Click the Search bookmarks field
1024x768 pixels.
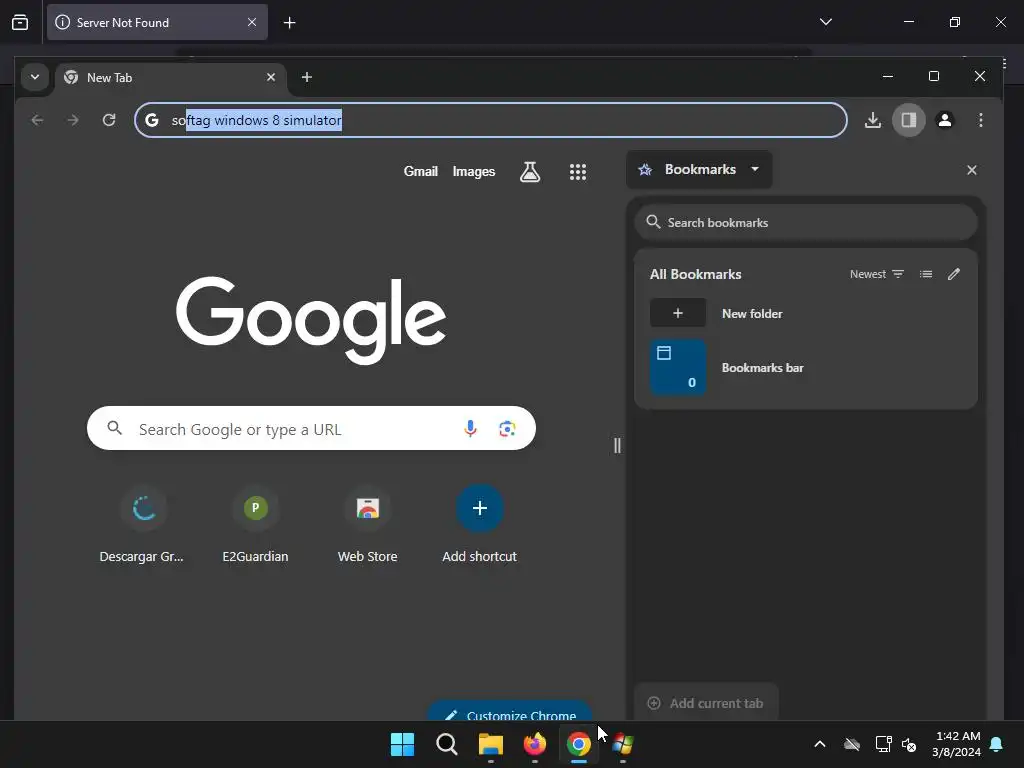tap(806, 223)
